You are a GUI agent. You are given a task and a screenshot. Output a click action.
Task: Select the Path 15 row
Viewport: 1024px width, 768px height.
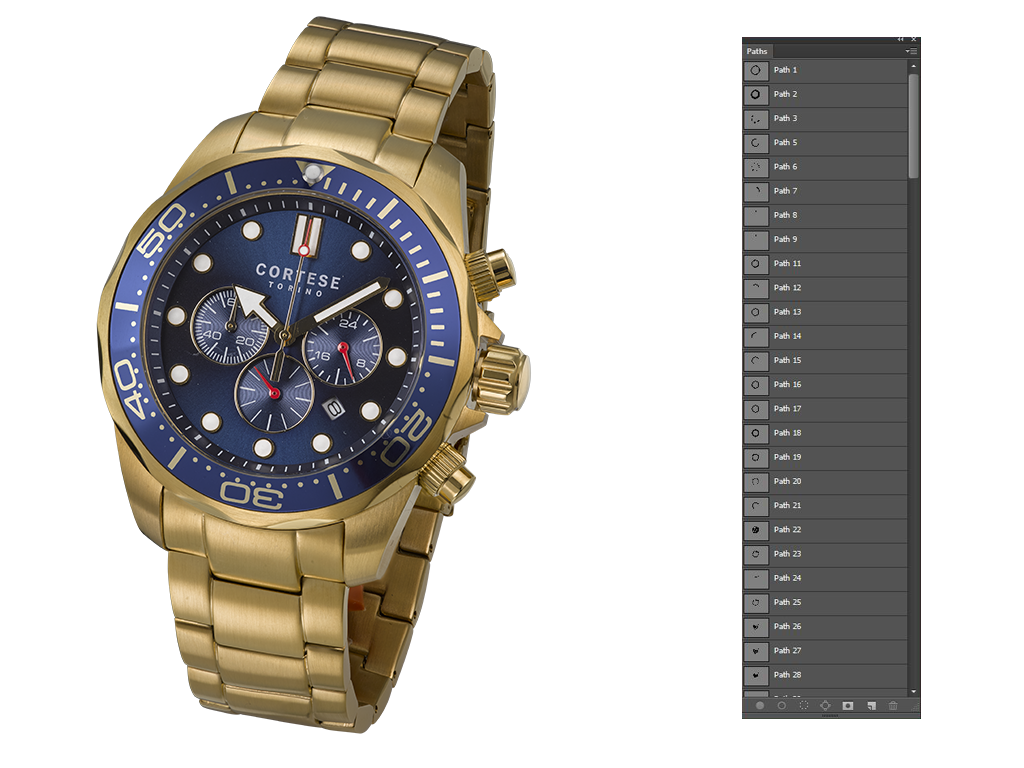pos(825,360)
